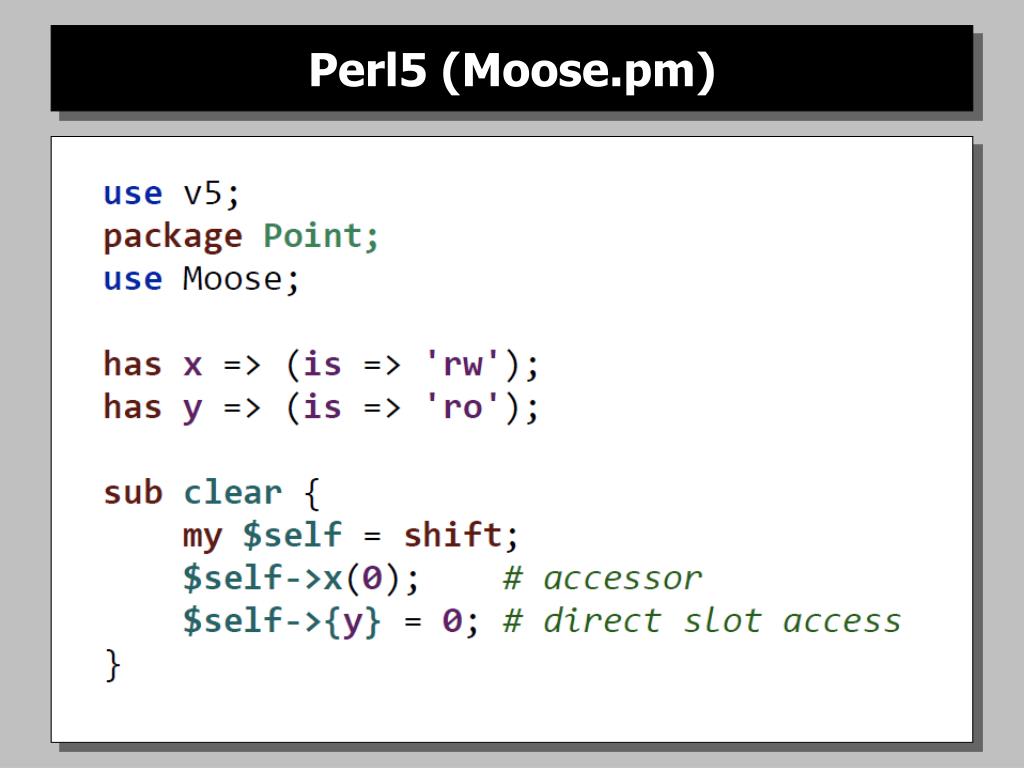
Task: Click the '# direct slot access' comment
Action: (x=702, y=620)
